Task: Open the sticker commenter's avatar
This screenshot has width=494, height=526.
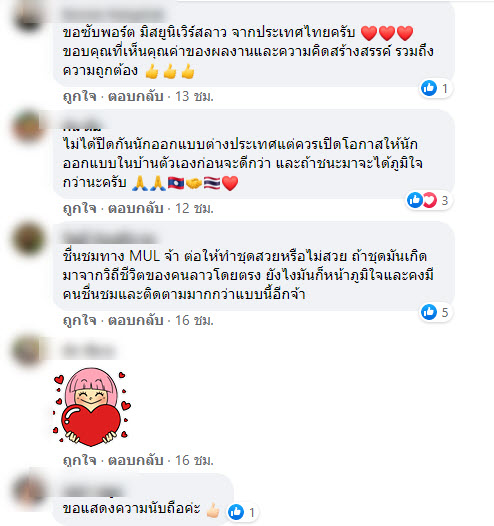Action: click(x=29, y=351)
